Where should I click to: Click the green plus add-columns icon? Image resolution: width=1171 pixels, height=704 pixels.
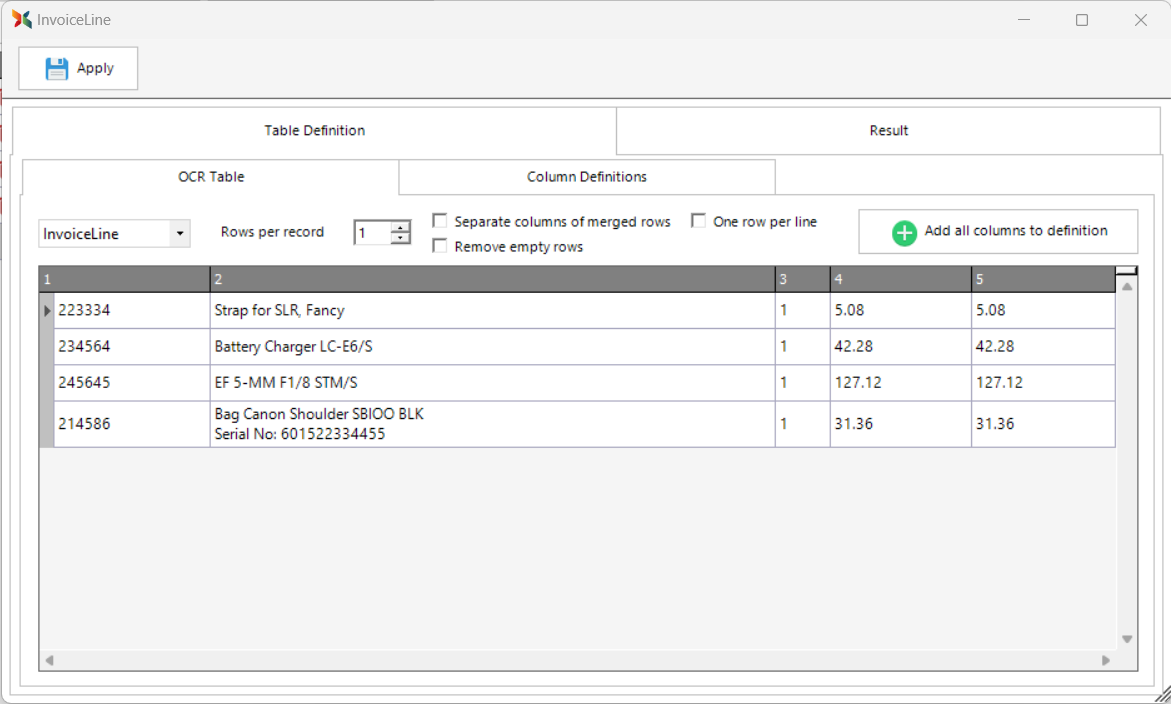(904, 232)
